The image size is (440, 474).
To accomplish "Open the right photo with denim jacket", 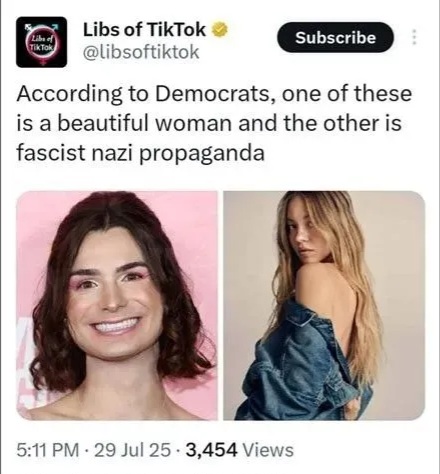I will (324, 305).
